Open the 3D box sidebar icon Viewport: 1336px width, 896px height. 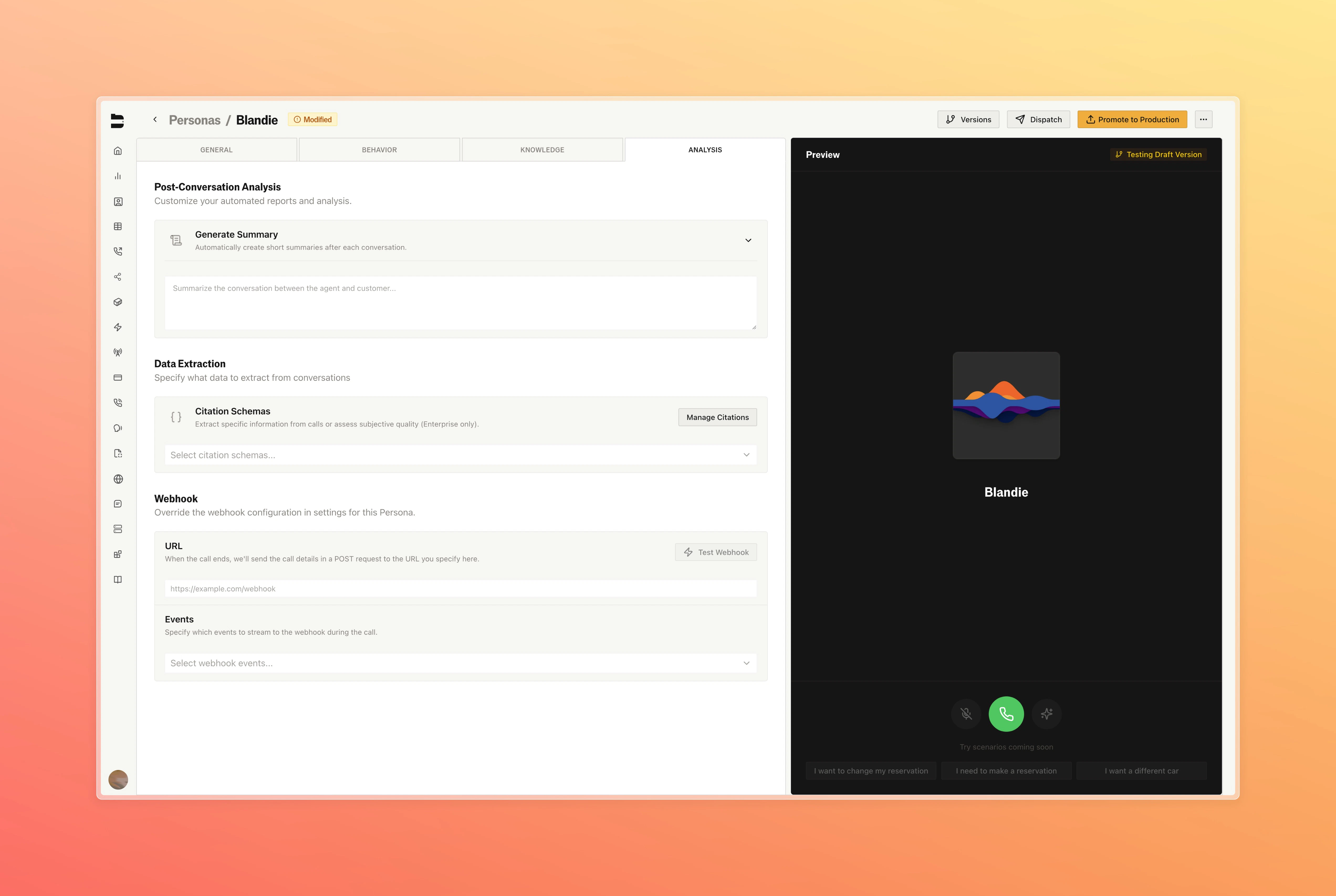point(118,302)
